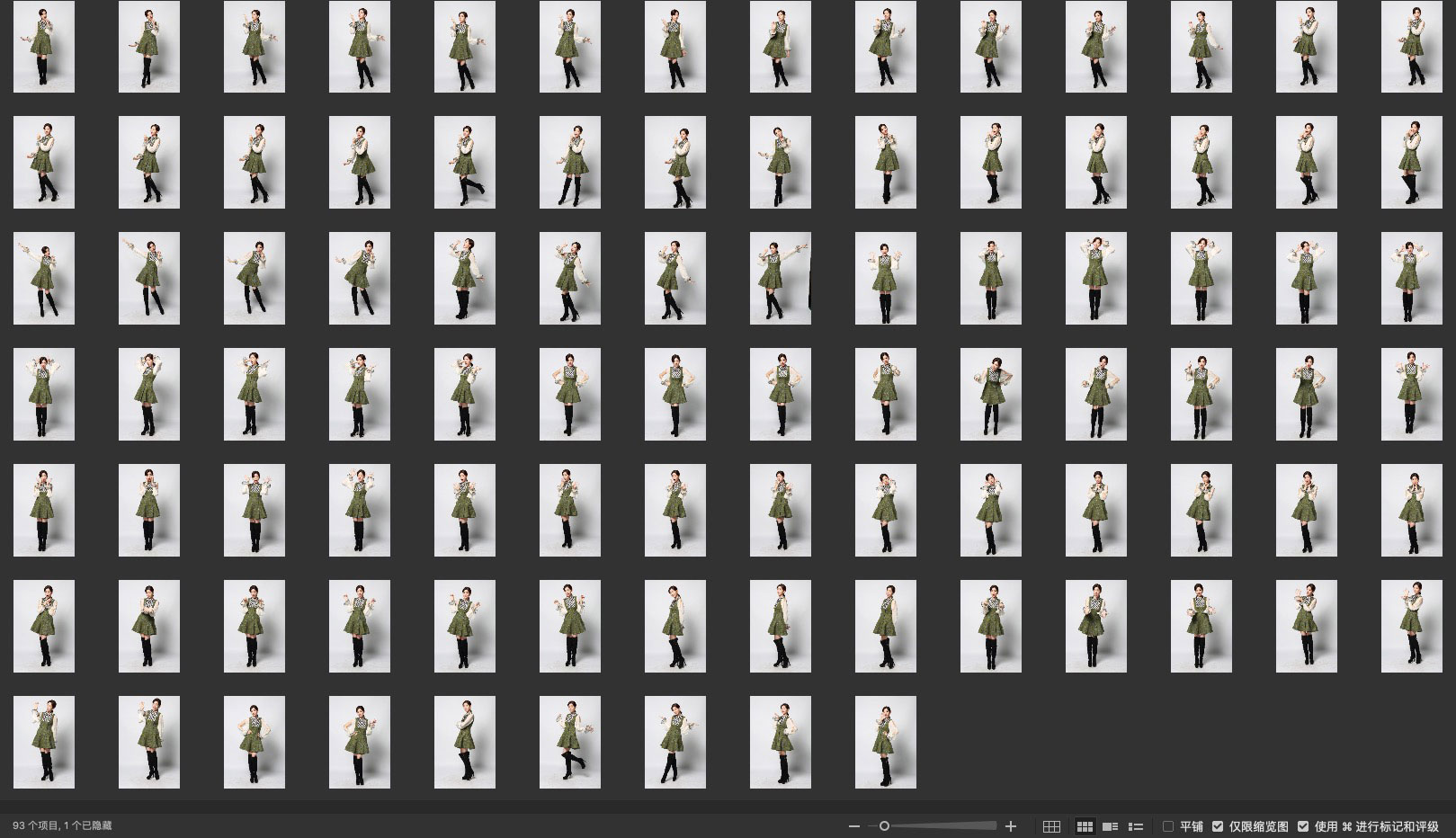
Task: Click the plus icon to enlarge thumbnails
Action: coord(1011,826)
